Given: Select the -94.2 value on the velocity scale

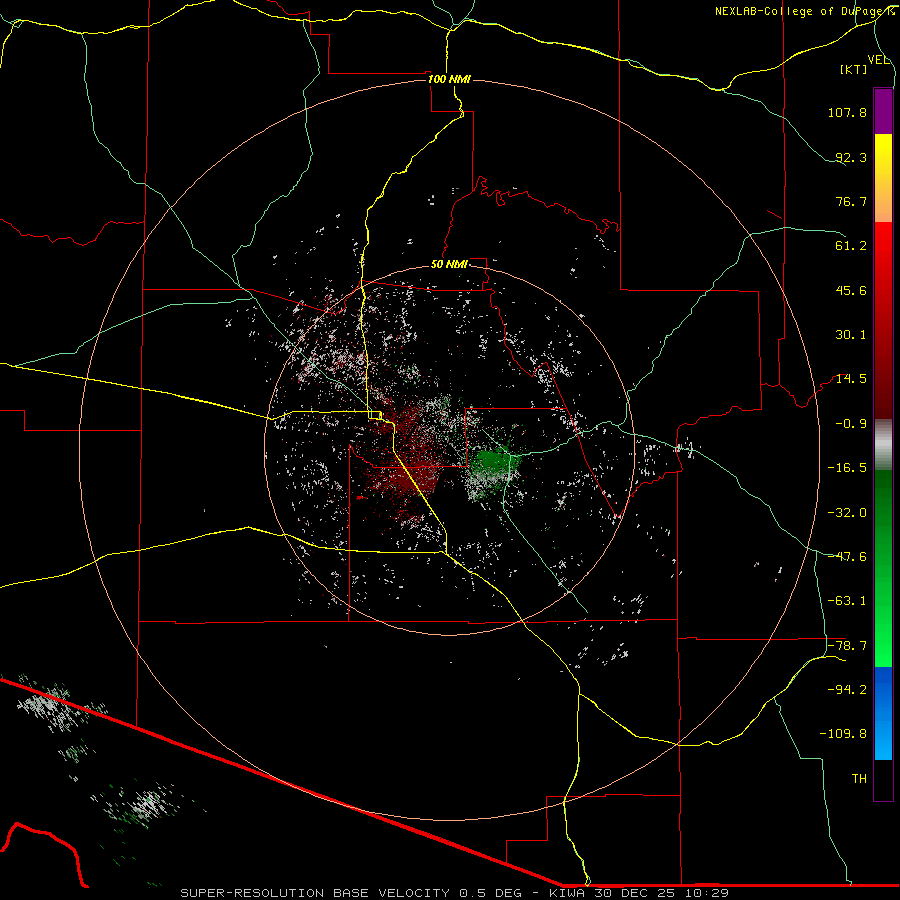Looking at the screenshot, I should coord(847,690).
